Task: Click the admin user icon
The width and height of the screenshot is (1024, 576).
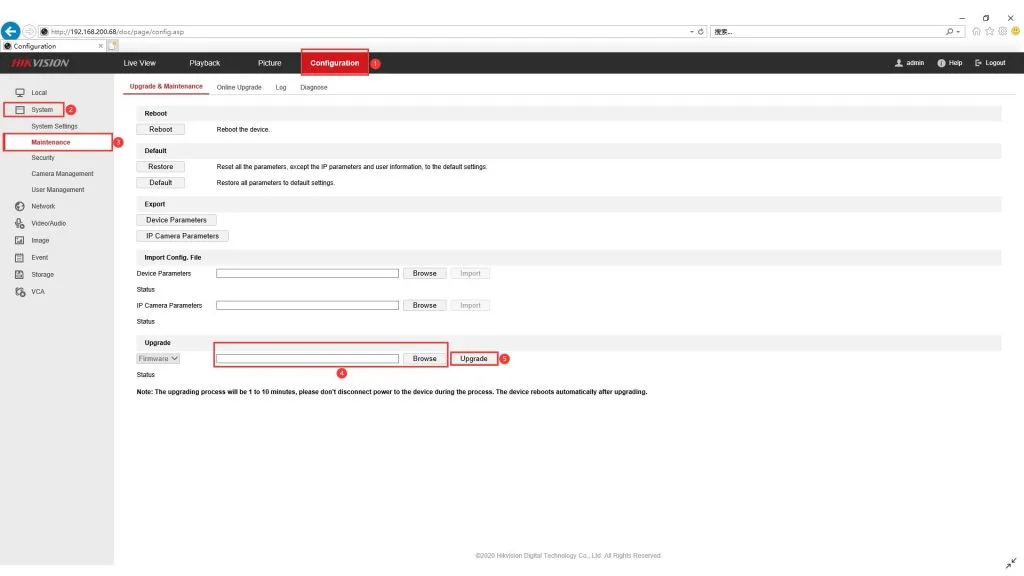Action: click(899, 63)
